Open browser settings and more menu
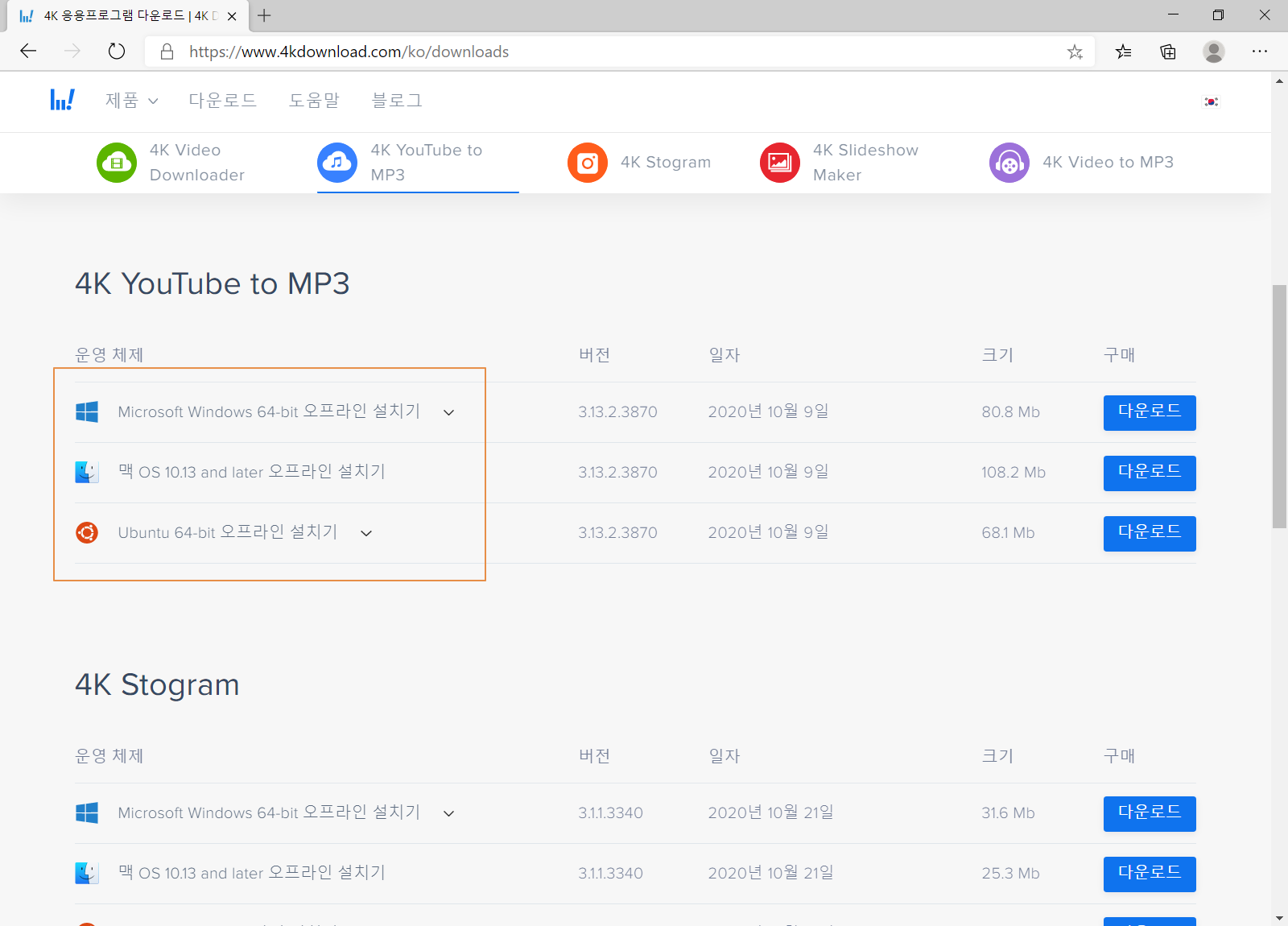Image resolution: width=1288 pixels, height=926 pixels. point(1260,52)
